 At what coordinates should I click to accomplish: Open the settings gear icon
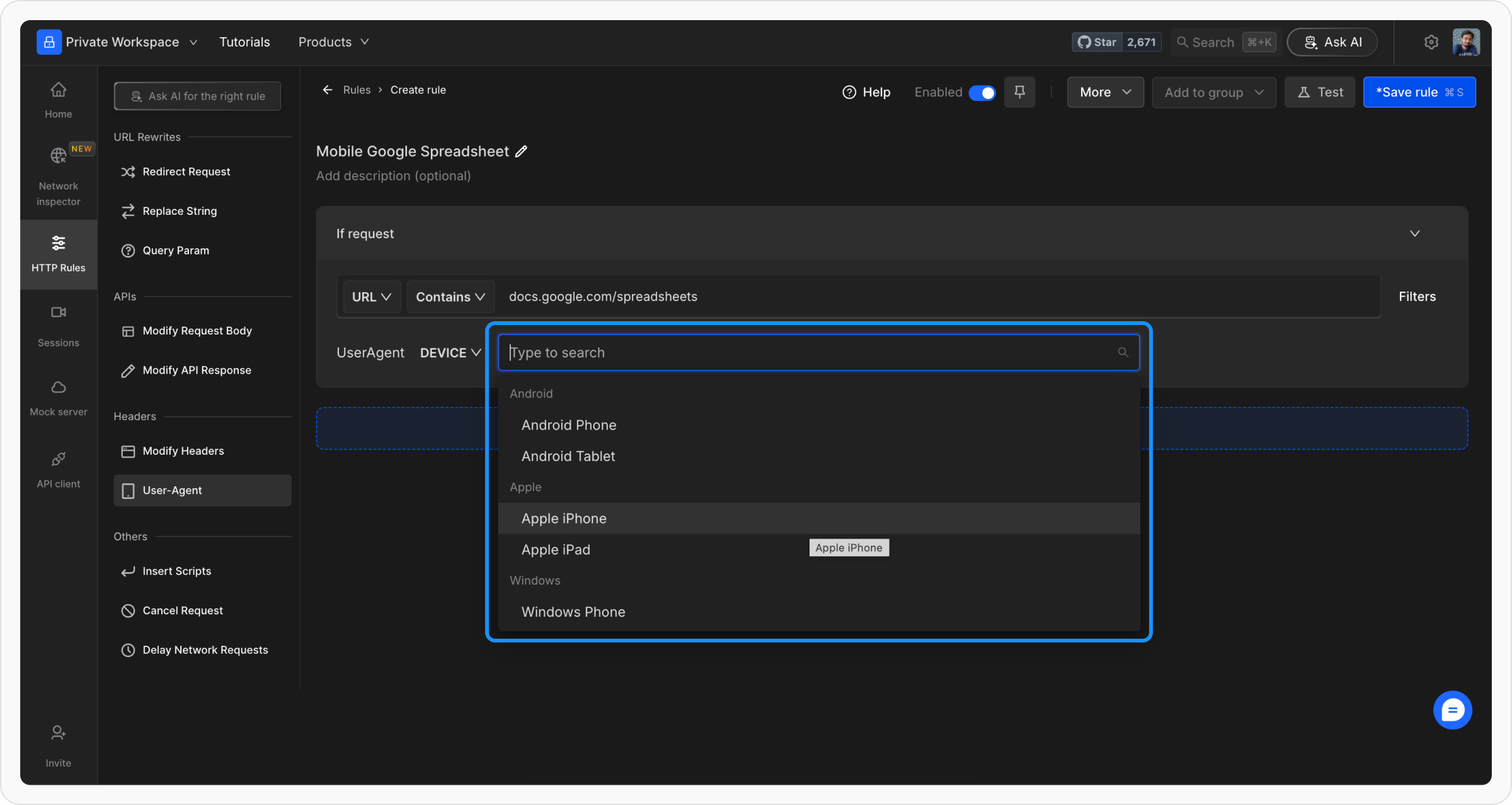(1431, 42)
